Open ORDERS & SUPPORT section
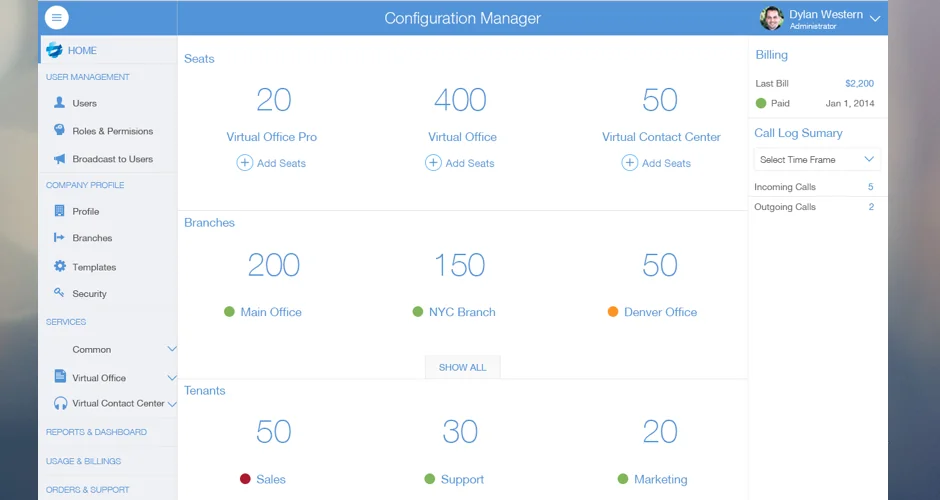Viewport: 940px width, 500px height. click(x=88, y=490)
